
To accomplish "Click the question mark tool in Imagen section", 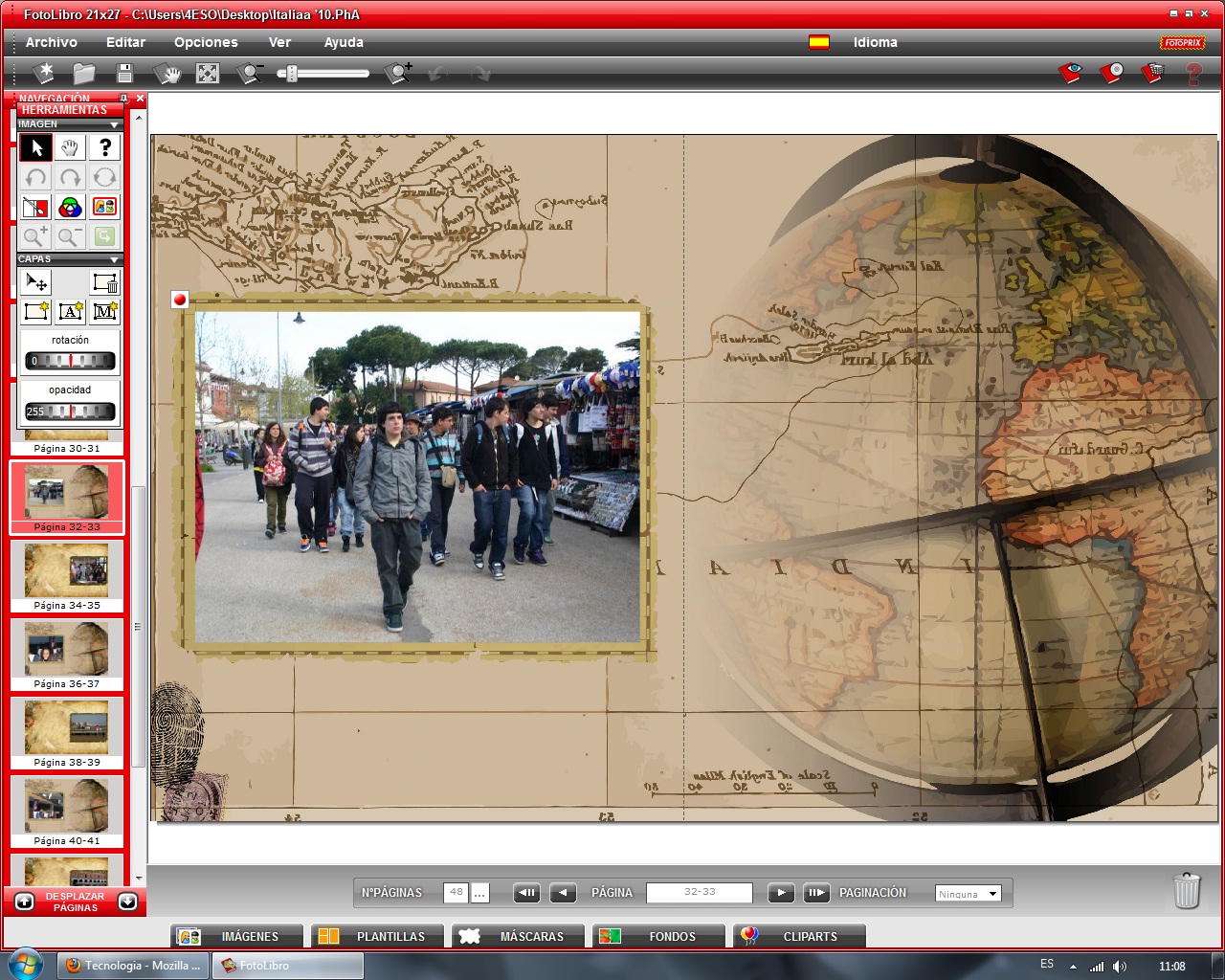I will click(104, 147).
